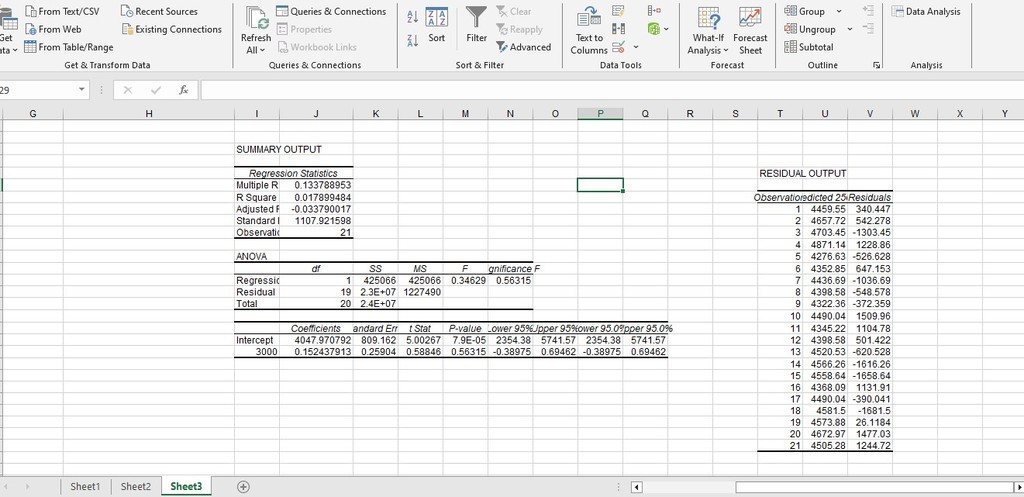Switch to the Sheet1 tab
1024x497 pixels.
(x=85, y=487)
